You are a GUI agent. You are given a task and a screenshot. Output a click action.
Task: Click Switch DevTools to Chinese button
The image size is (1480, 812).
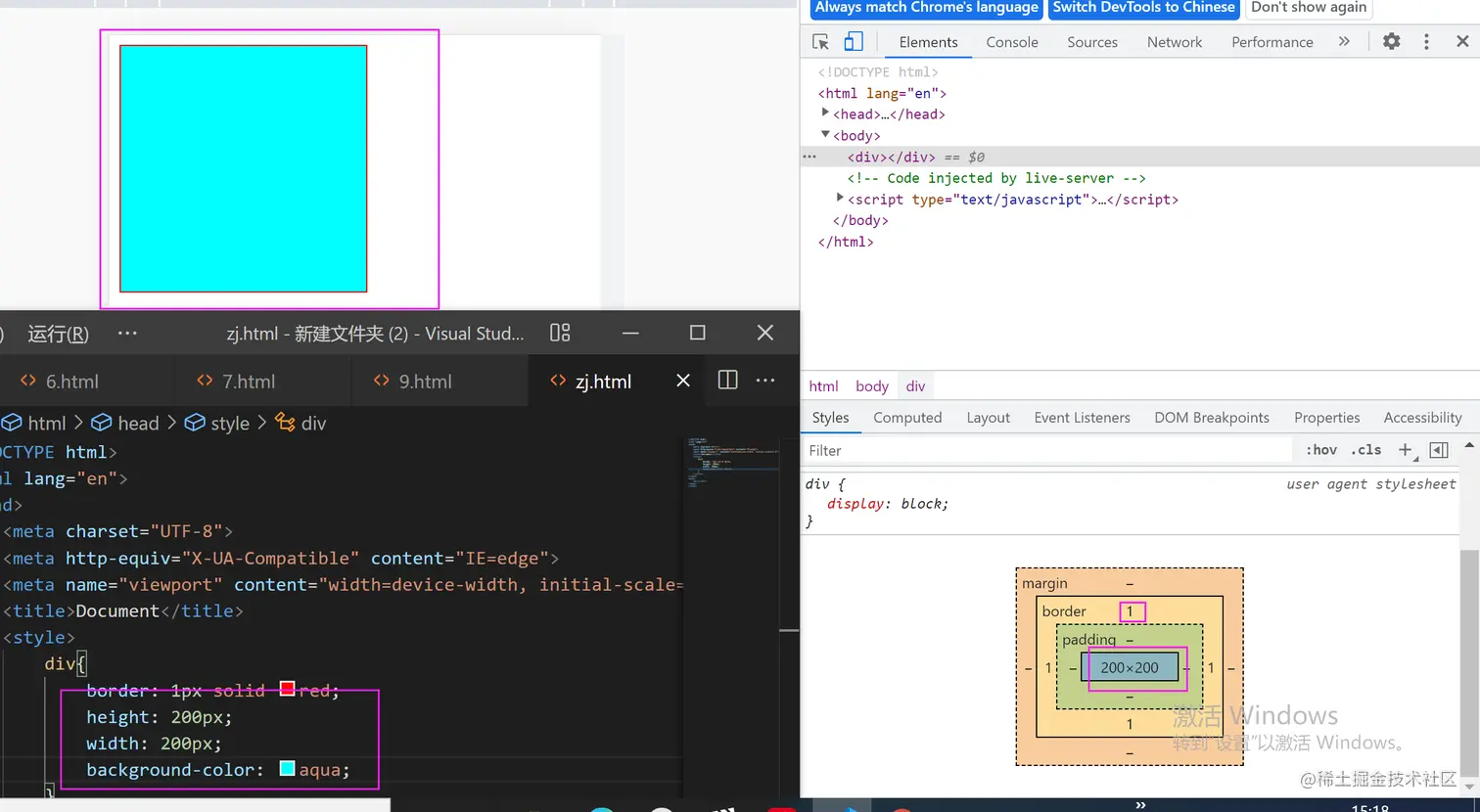pyautogui.click(x=1143, y=8)
